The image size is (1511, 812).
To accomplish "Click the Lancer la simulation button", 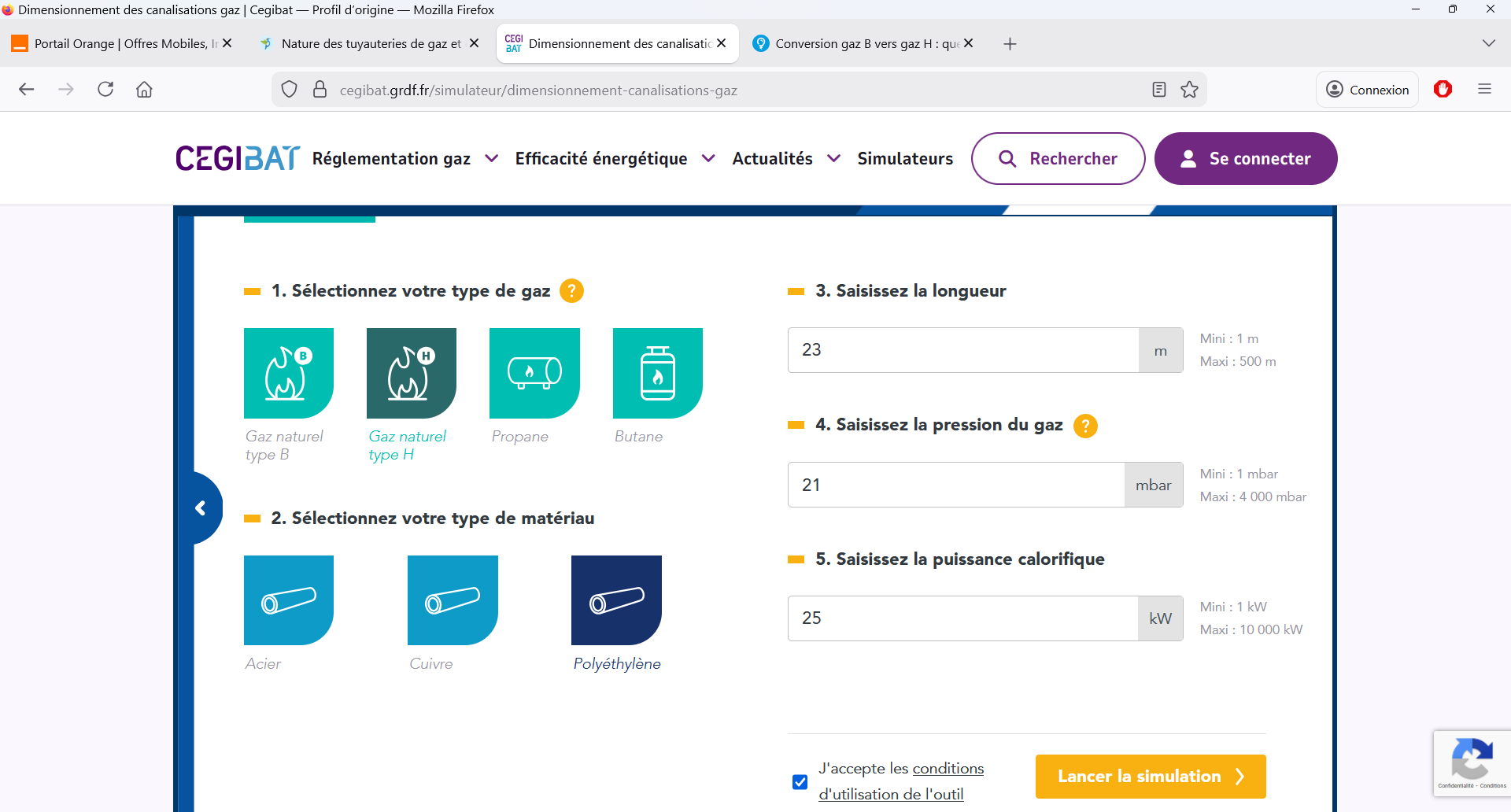I will 1150,777.
